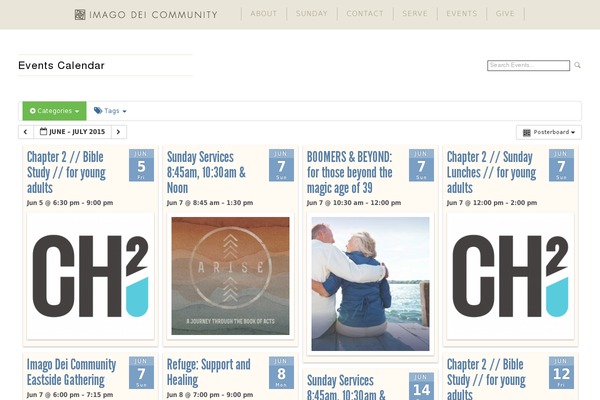Click the Jun 5 Fri date badge
Screen dimensions: 600x400
(141, 165)
